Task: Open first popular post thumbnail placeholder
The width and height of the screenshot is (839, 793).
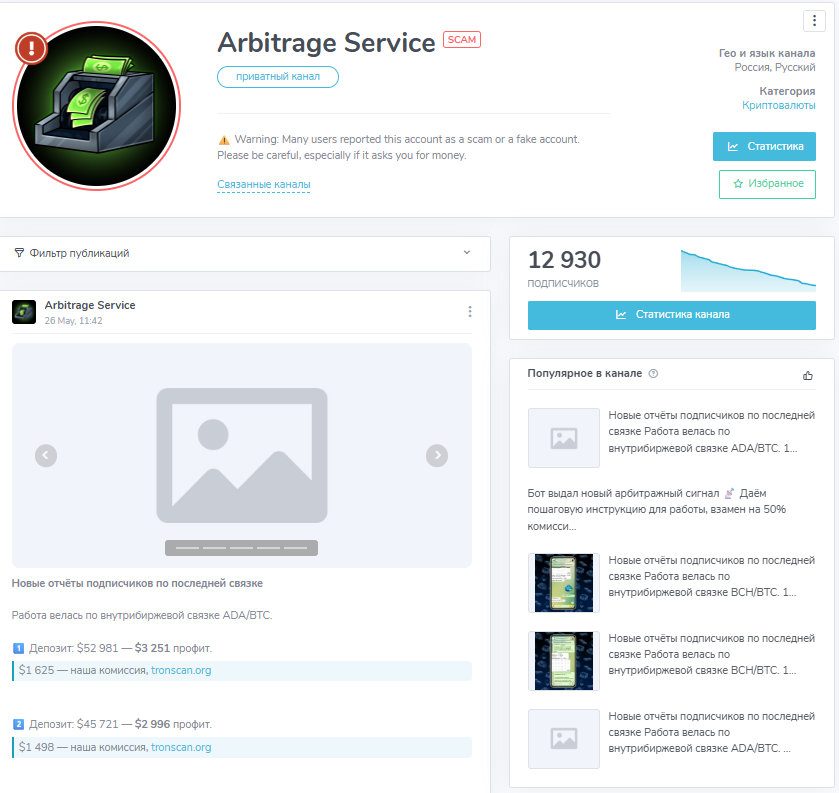Action: point(564,438)
